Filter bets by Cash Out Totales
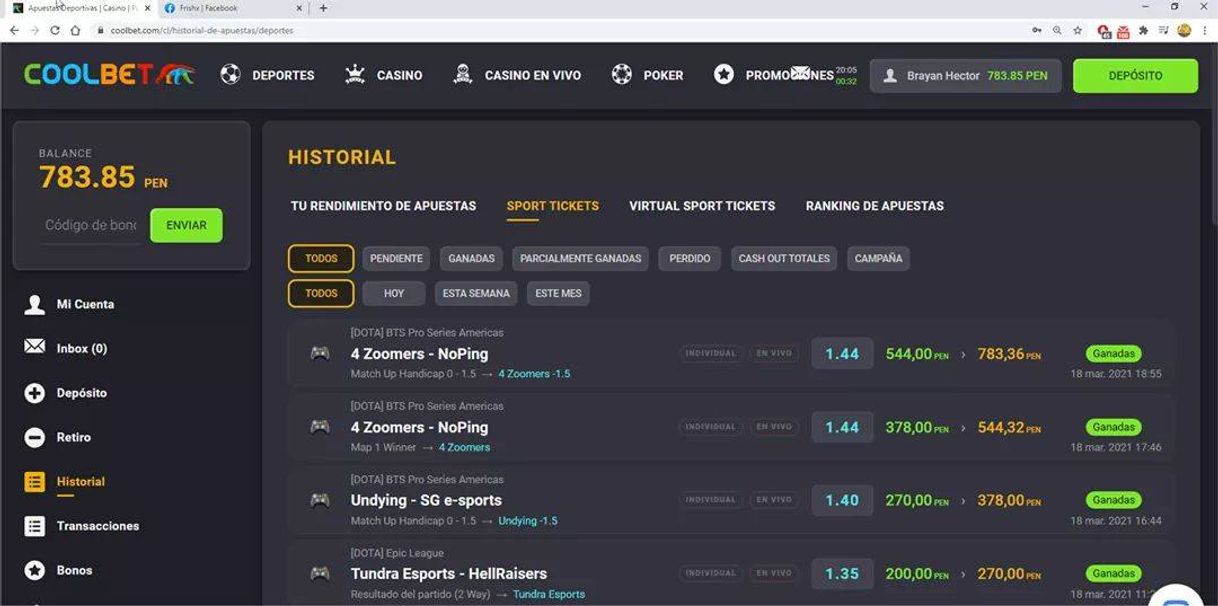This screenshot has width=1218, height=606. [x=784, y=258]
